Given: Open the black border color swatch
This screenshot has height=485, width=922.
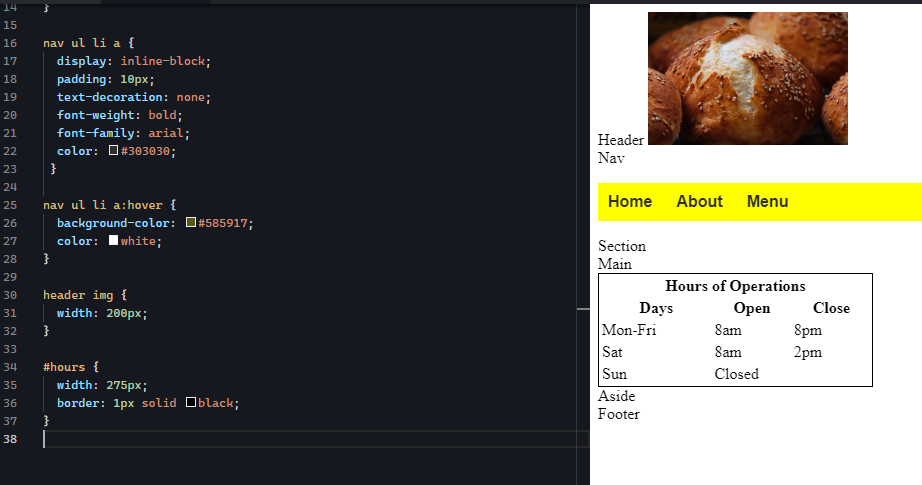Looking at the screenshot, I should pyautogui.click(x=191, y=403).
